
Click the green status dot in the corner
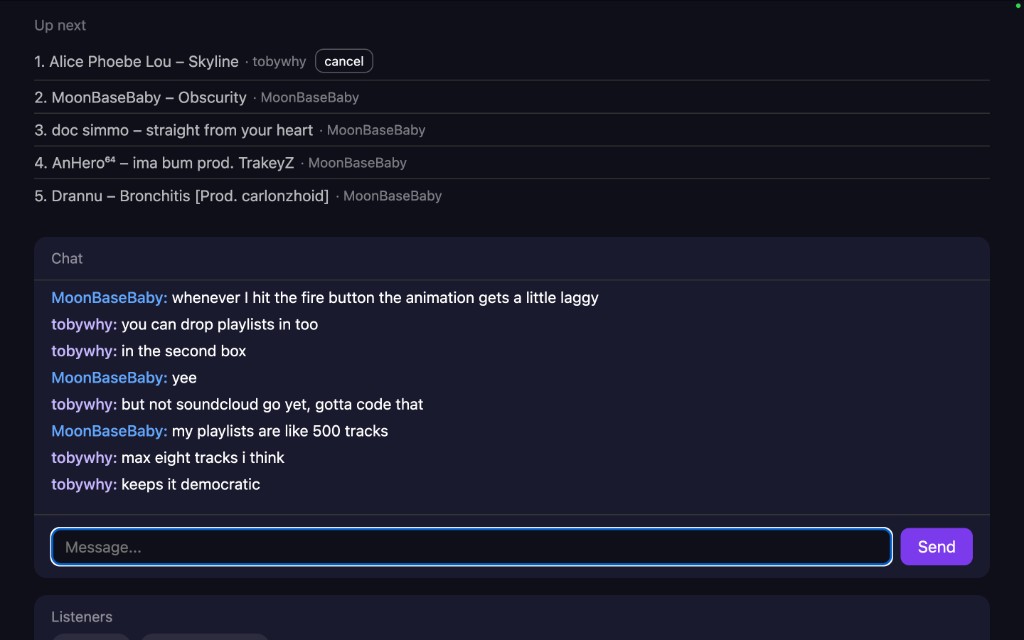[1018, 6]
